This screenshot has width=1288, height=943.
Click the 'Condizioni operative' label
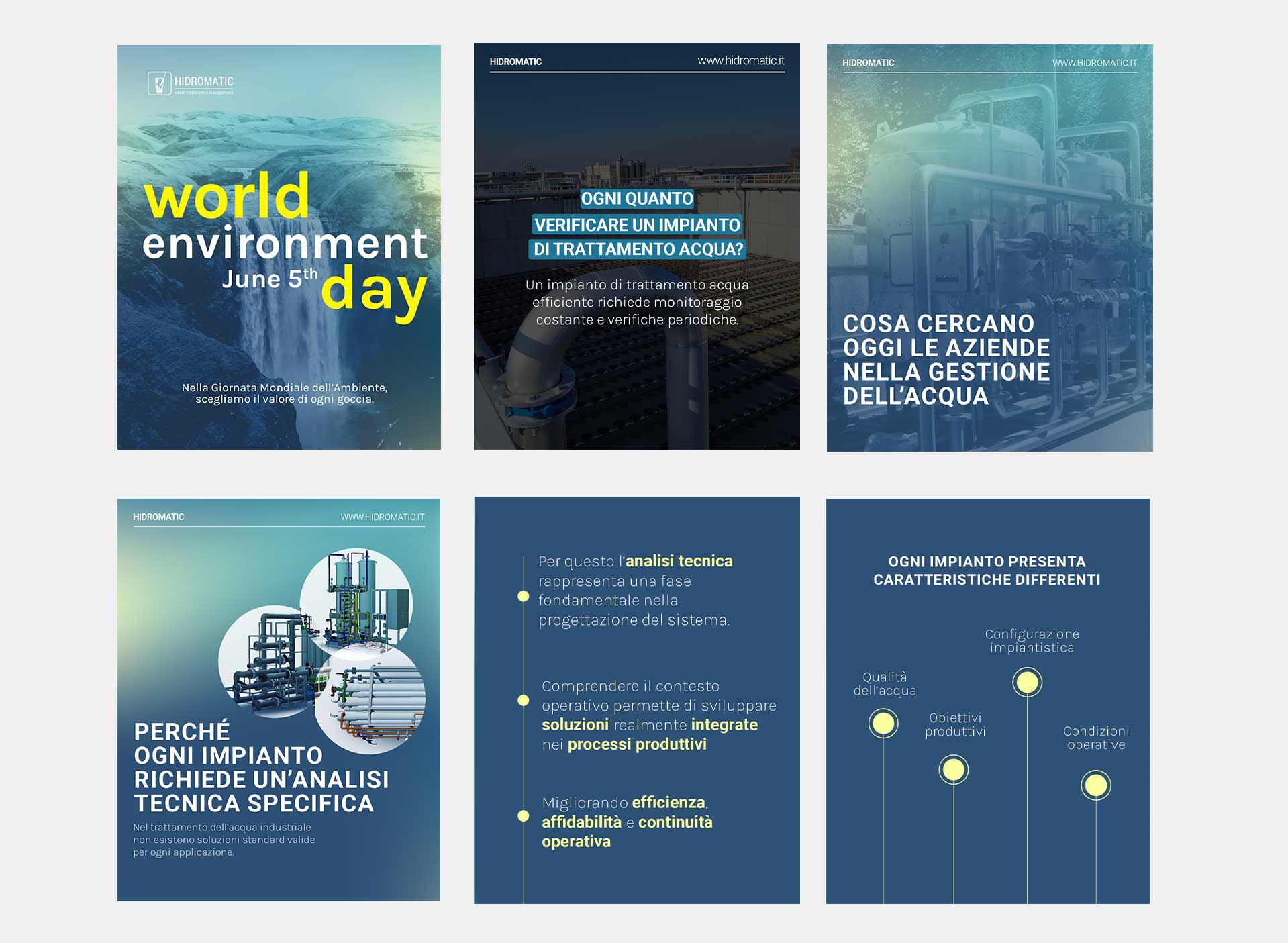click(x=1096, y=738)
